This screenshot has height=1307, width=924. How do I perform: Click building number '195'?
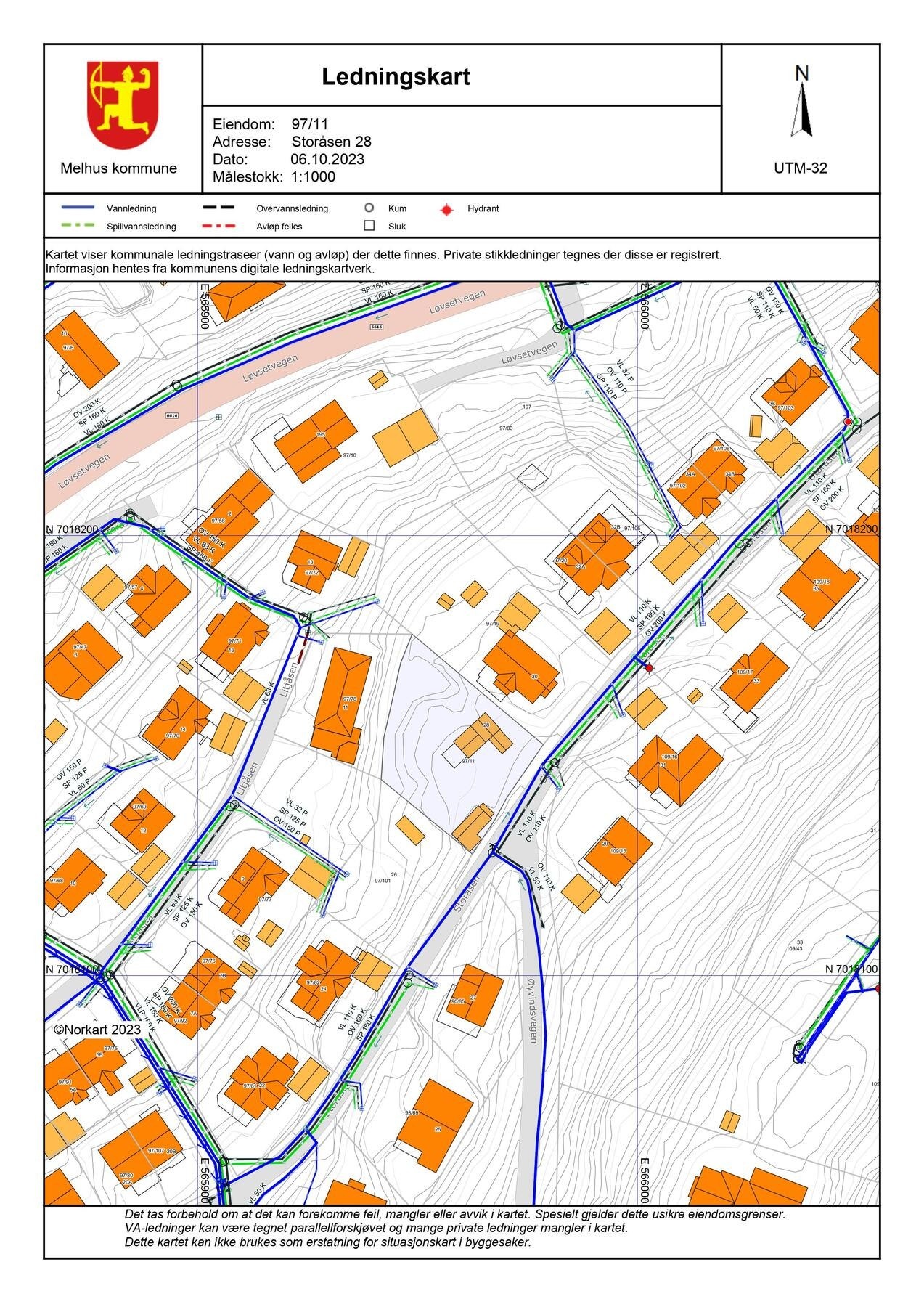tap(320, 435)
